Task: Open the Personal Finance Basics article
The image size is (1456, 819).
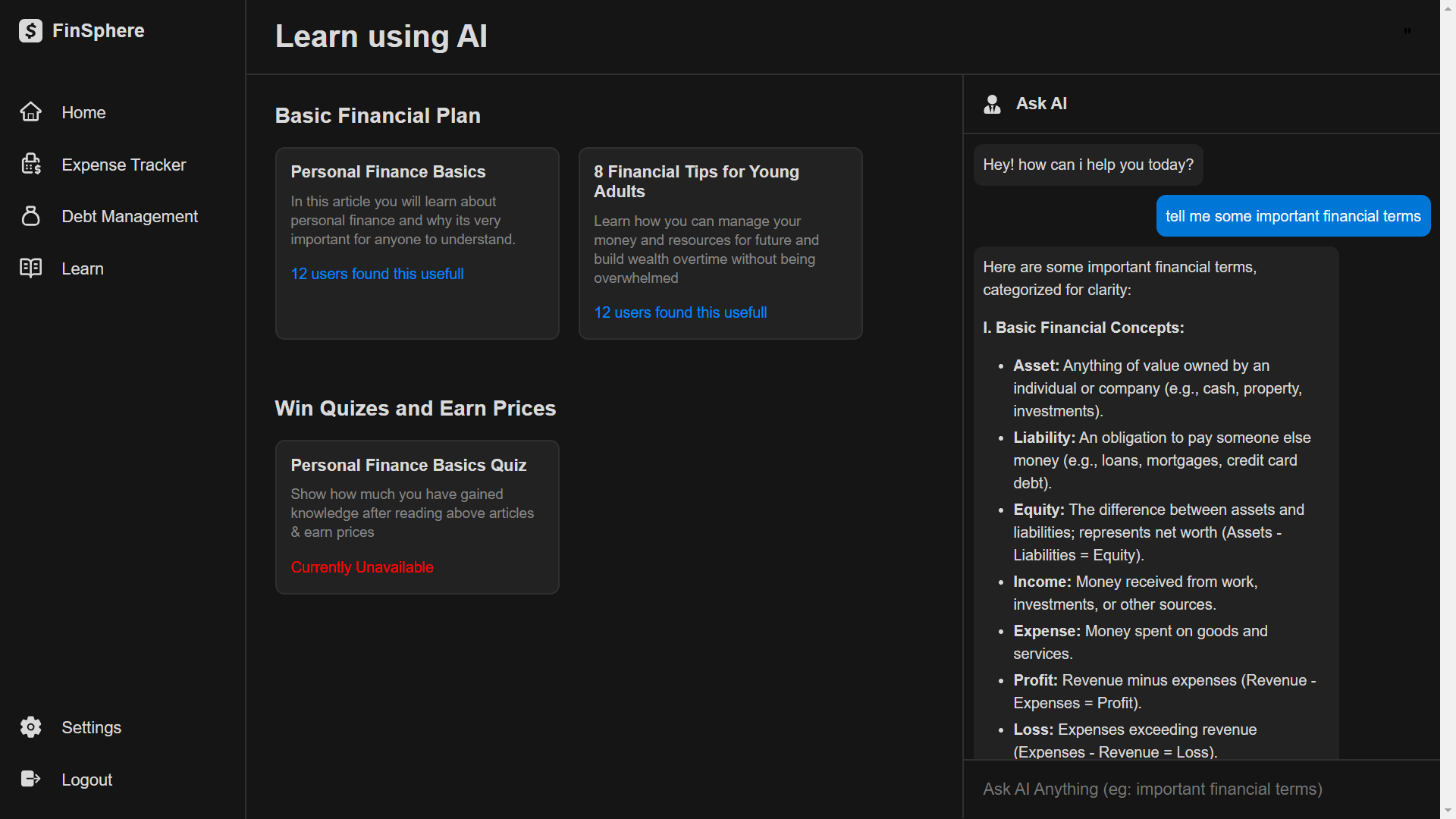Action: pyautogui.click(x=388, y=172)
